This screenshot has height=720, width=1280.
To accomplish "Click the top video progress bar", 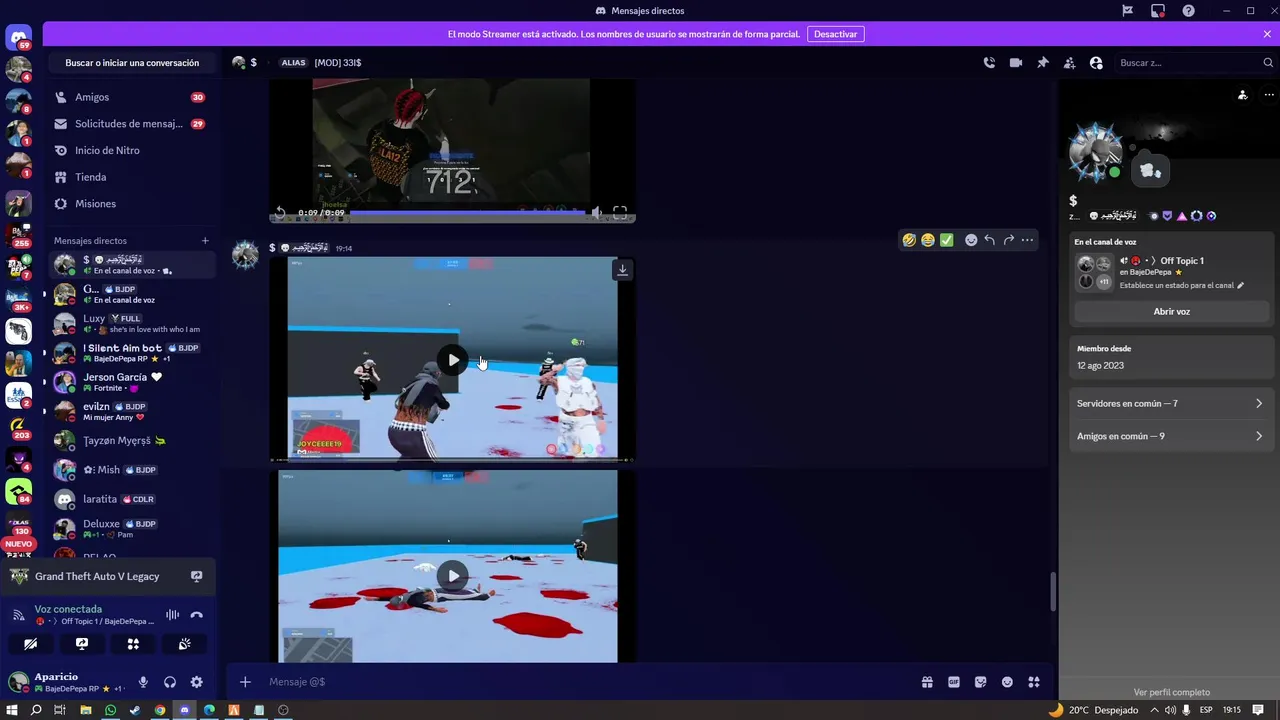I will [x=466, y=212].
